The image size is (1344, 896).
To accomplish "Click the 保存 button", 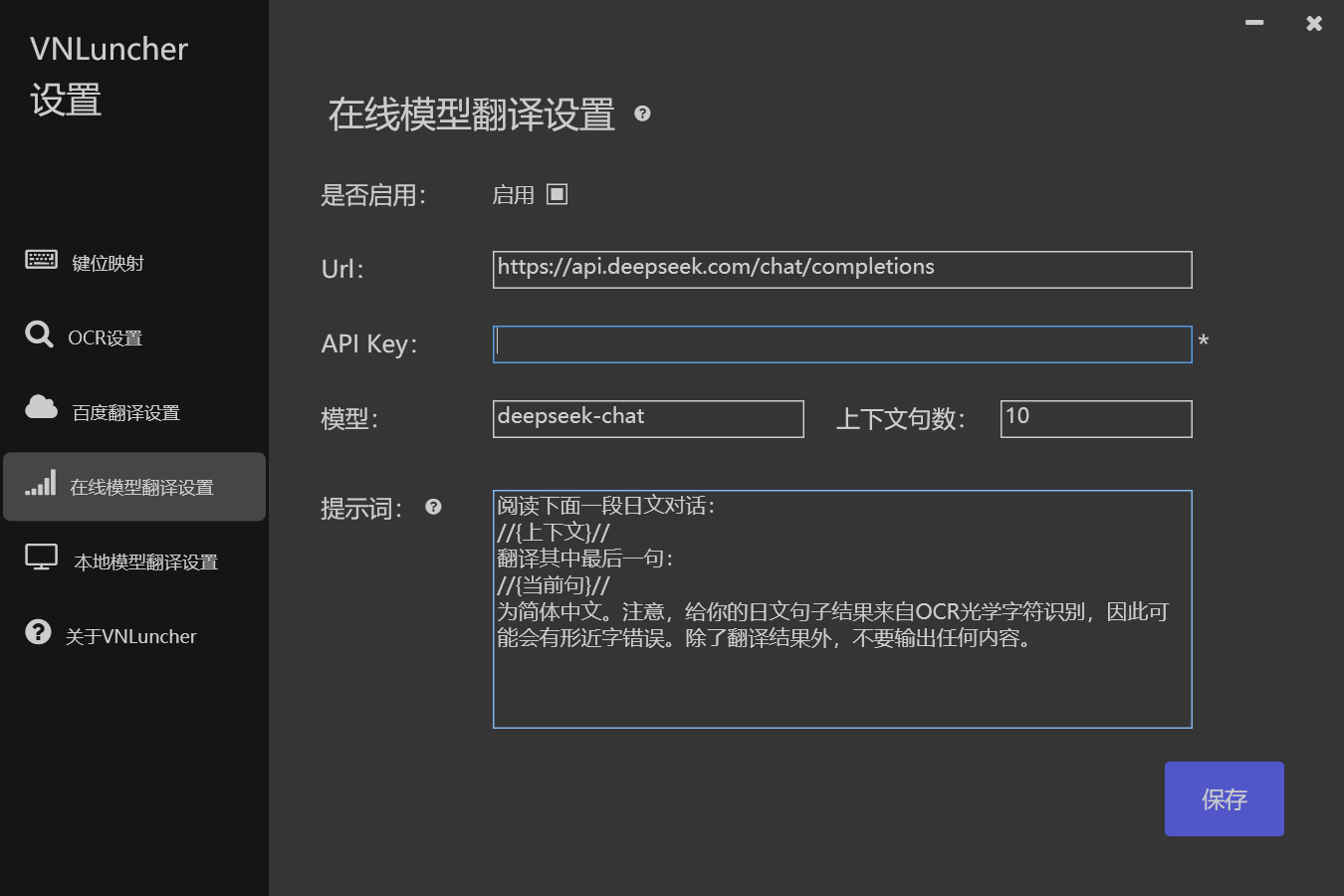I will tap(1225, 798).
